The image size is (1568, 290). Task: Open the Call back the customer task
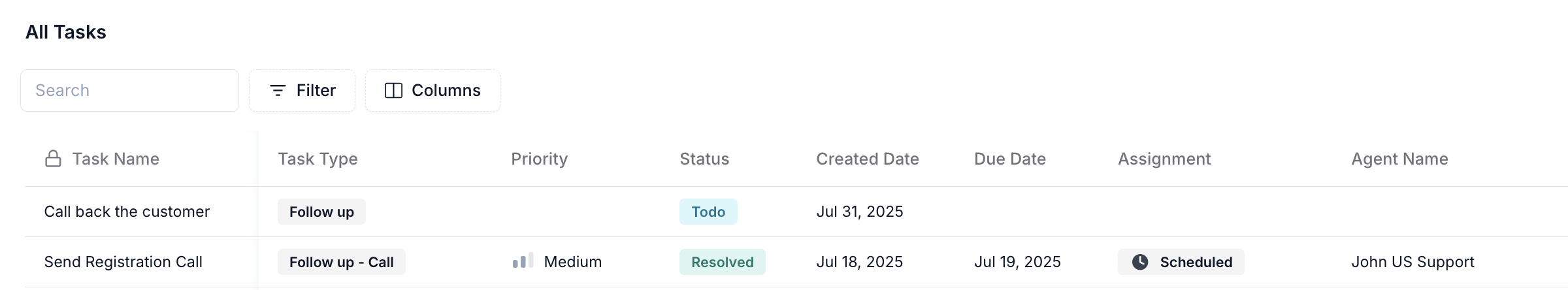click(127, 212)
